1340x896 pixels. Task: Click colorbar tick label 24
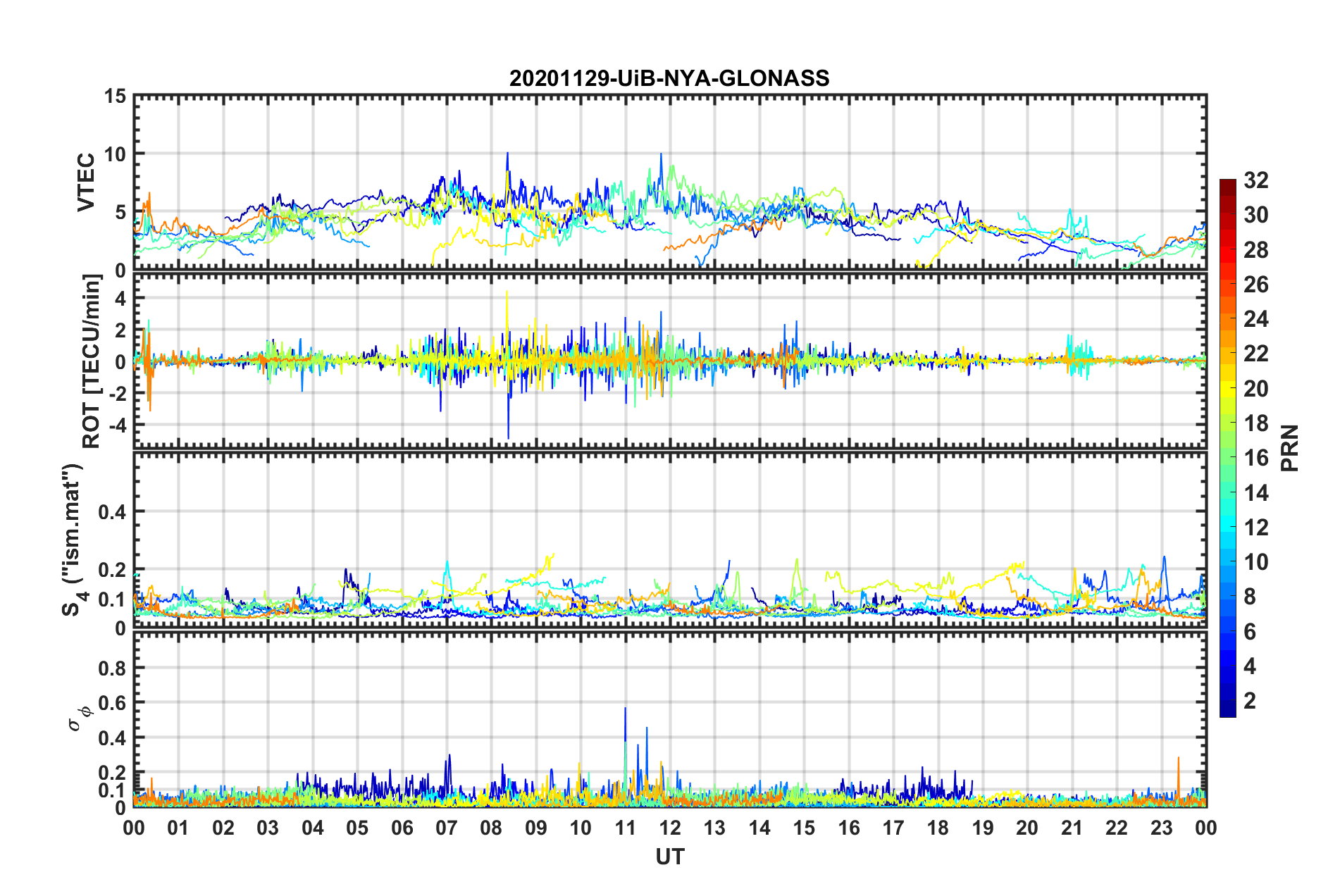point(1255,319)
